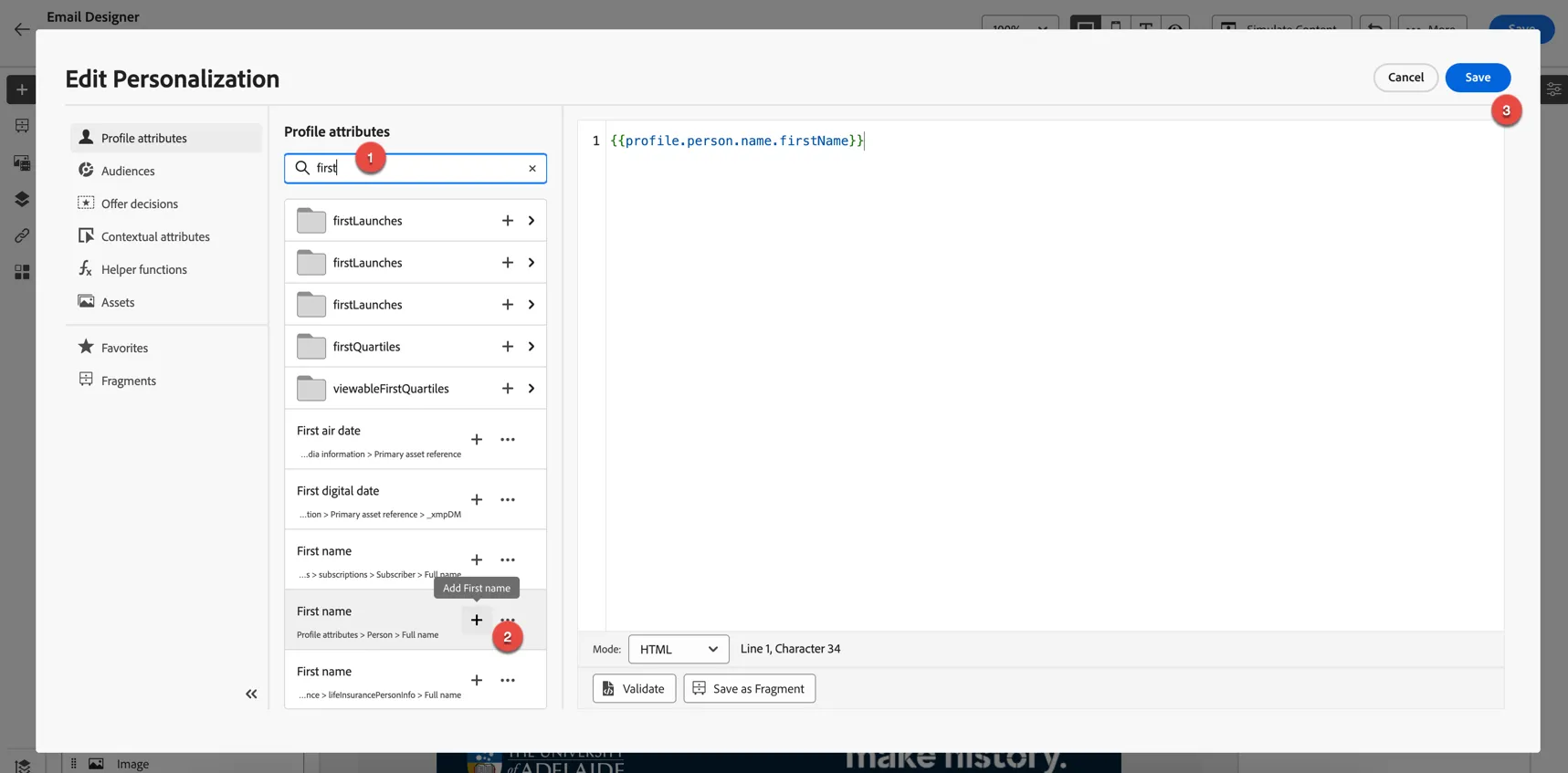Cancel the Edit Personalization dialog
This screenshot has width=1568, height=773.
click(x=1405, y=78)
